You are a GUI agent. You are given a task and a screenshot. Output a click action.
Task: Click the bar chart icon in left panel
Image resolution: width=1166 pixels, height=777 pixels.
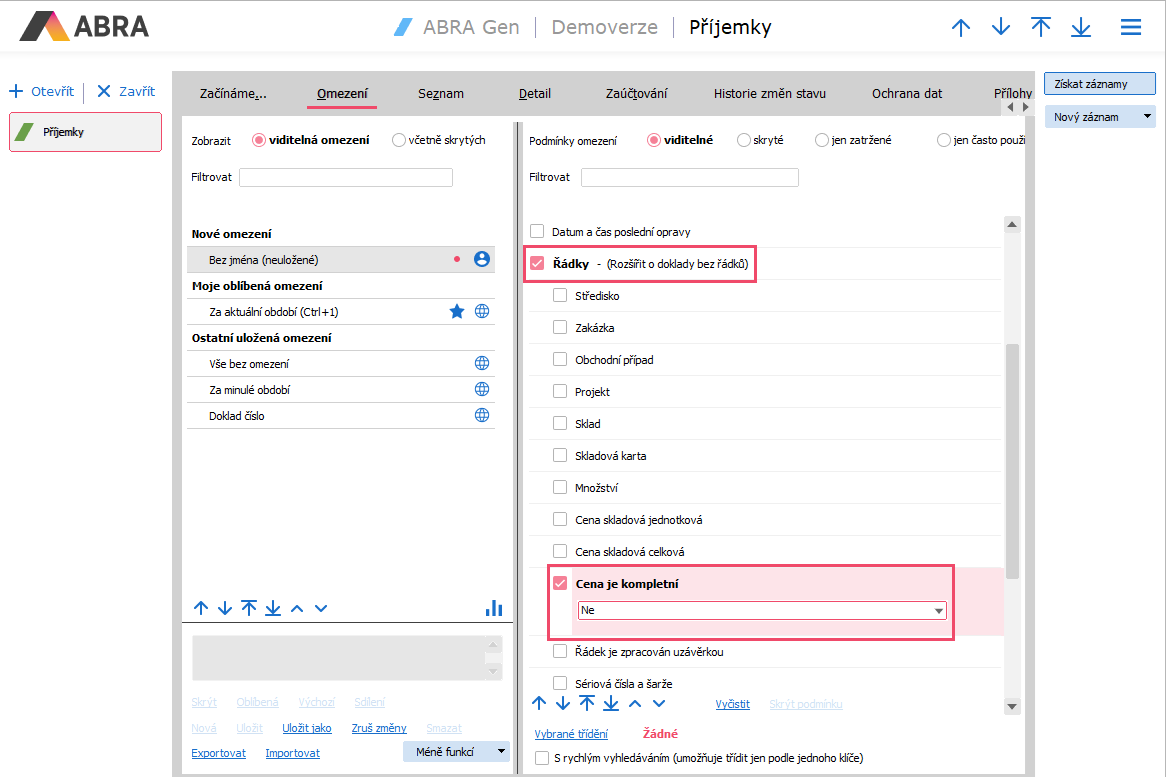[493, 608]
